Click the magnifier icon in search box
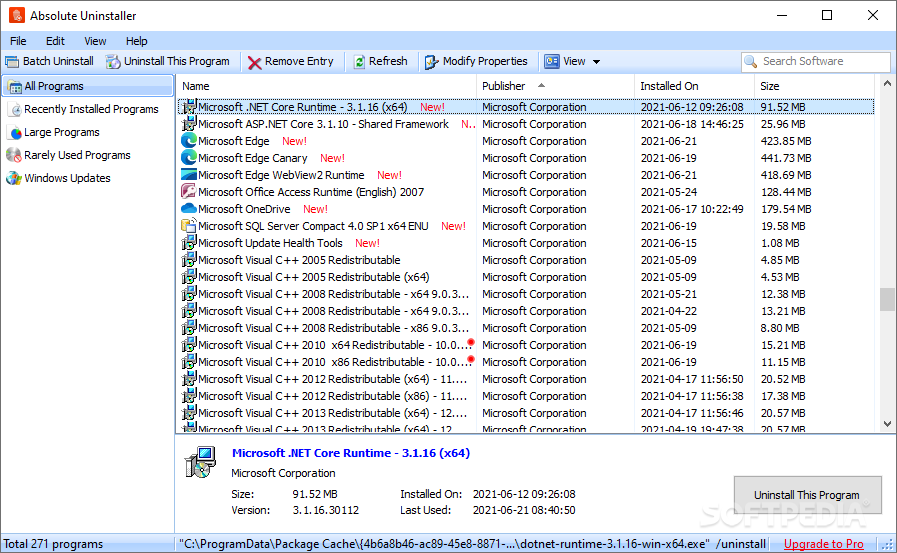The height and width of the screenshot is (553, 897). (x=751, y=61)
